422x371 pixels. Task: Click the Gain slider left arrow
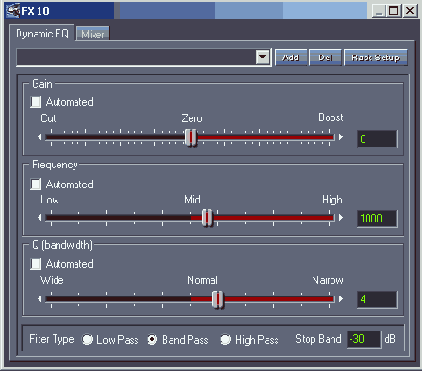pos(40,137)
